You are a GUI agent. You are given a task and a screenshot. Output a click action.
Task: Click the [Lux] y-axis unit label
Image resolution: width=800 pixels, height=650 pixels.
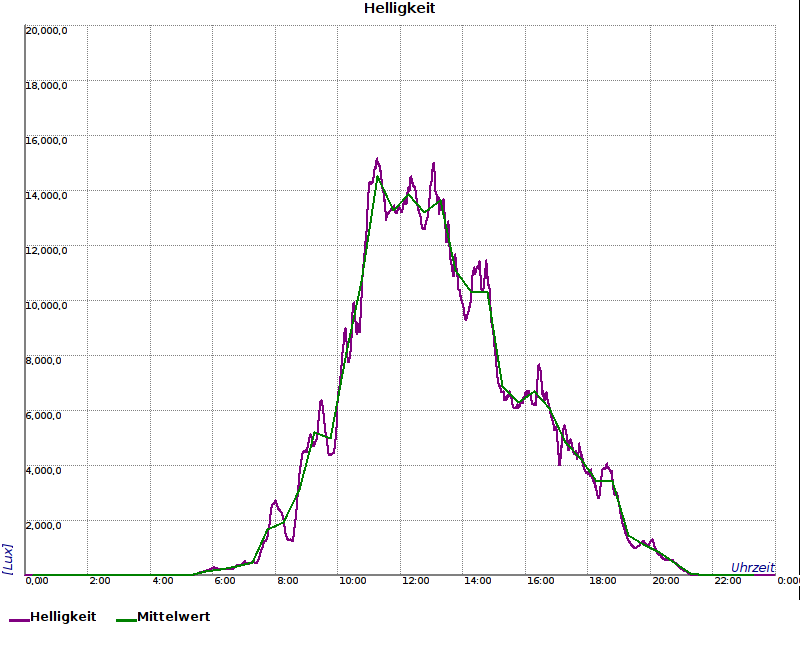(7, 559)
